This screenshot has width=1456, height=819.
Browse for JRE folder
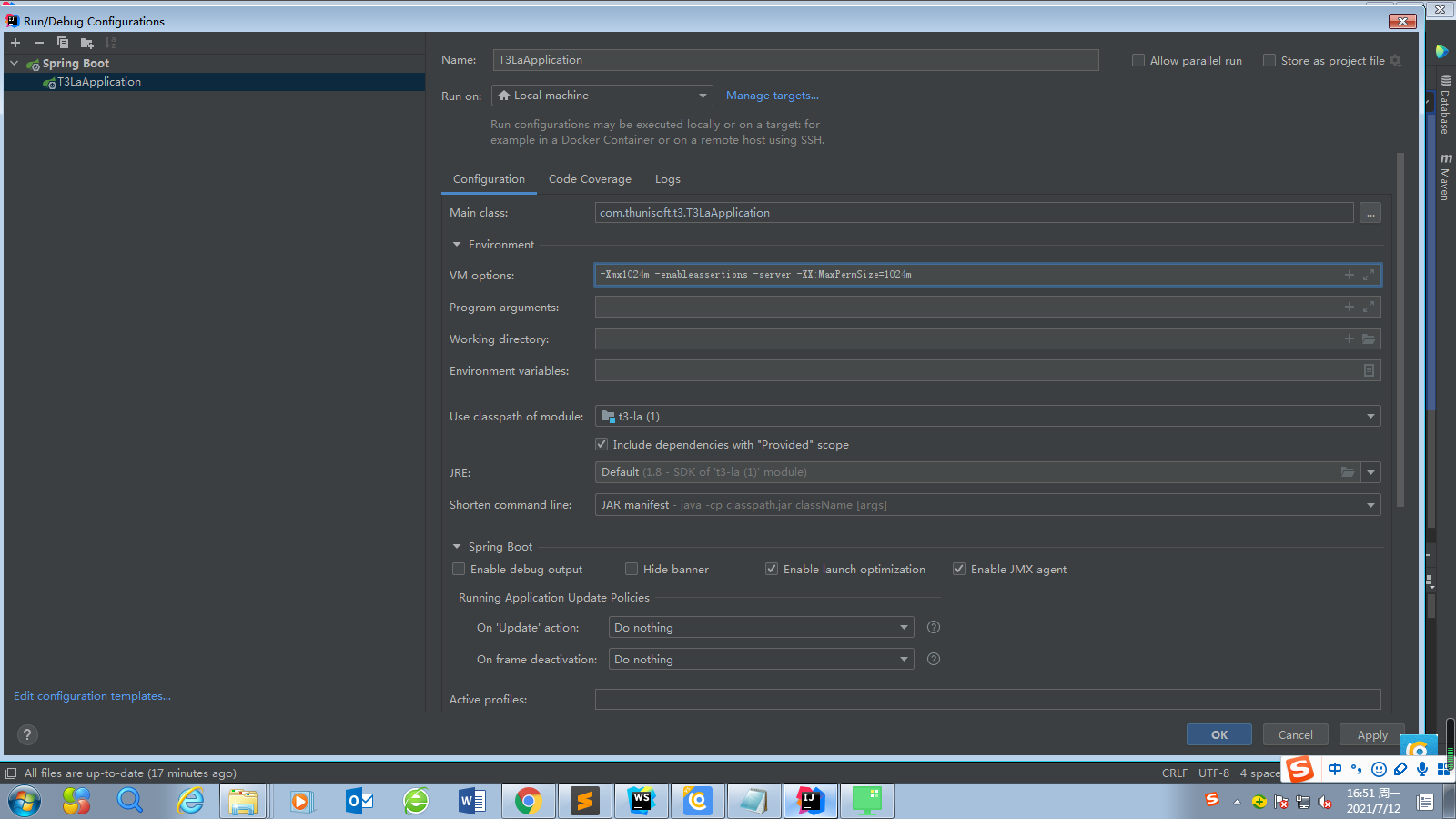pyautogui.click(x=1348, y=472)
